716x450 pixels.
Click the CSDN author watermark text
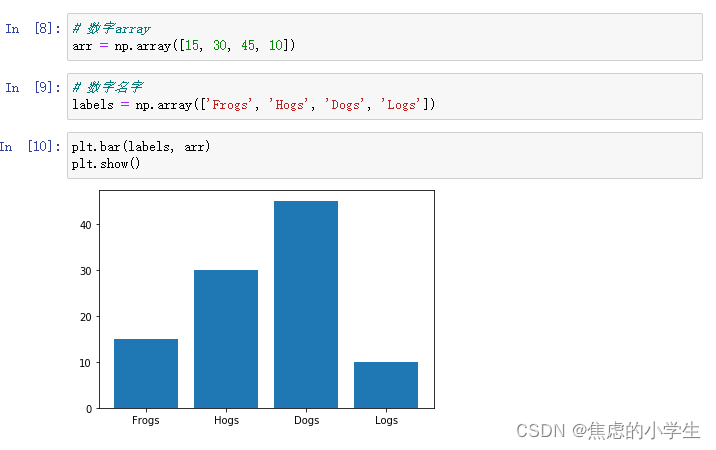(x=607, y=431)
